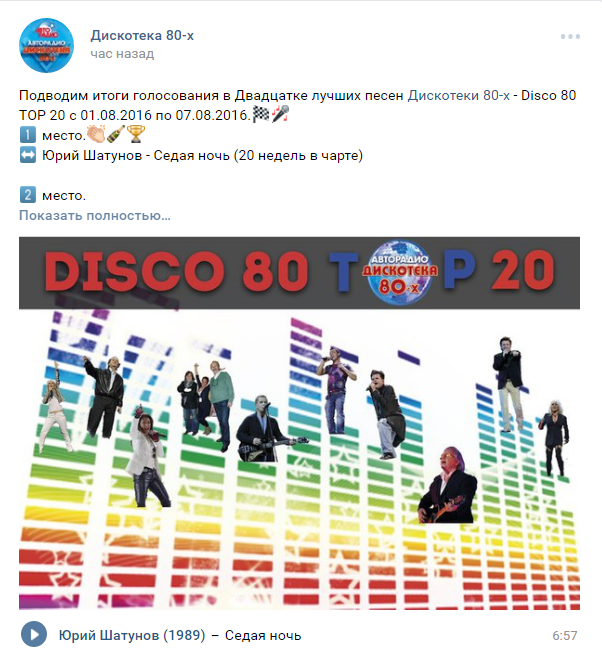
Task: Click the Седая ночь song title
Action: pyautogui.click(x=263, y=636)
